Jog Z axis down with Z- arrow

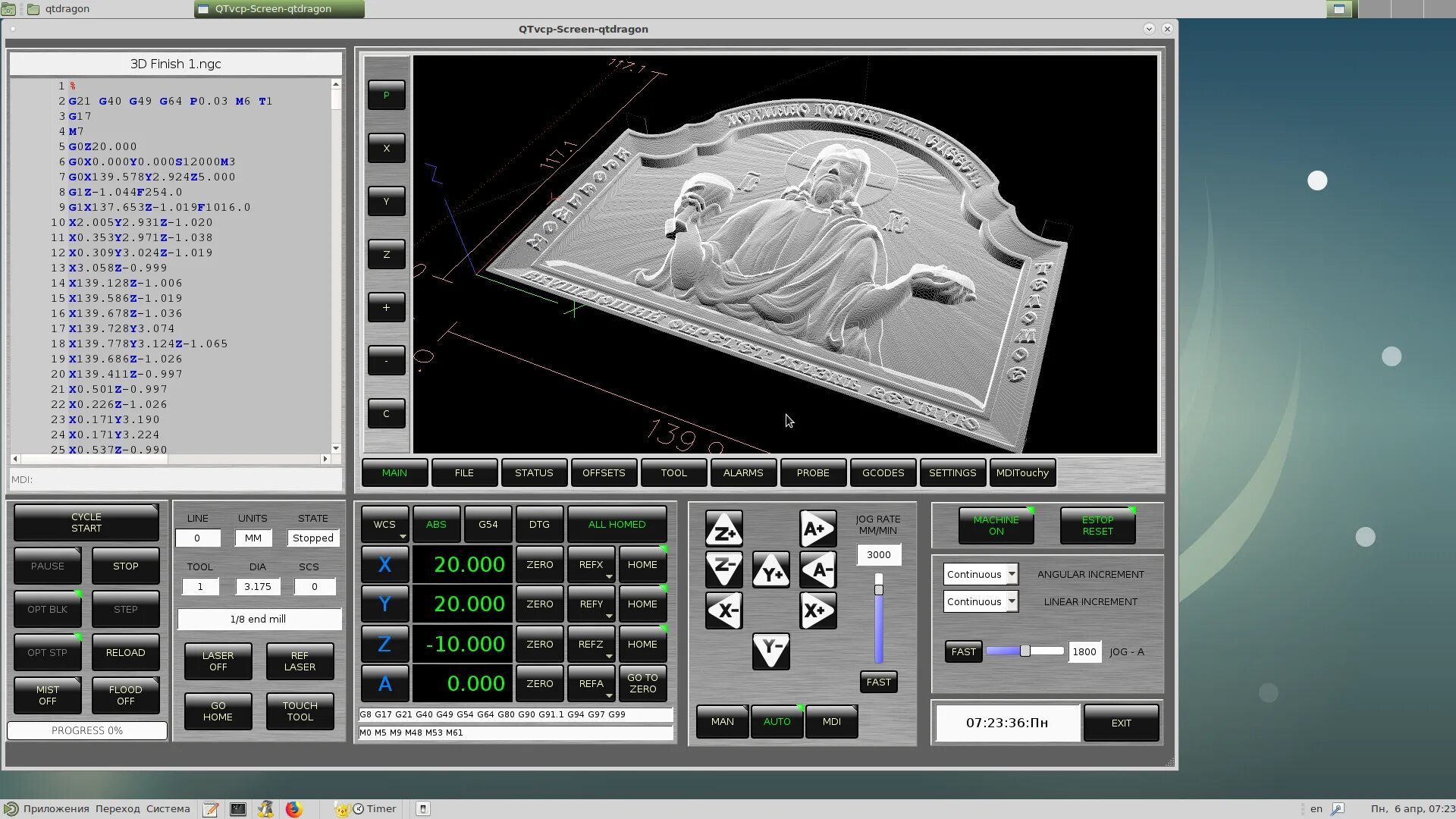click(x=723, y=570)
